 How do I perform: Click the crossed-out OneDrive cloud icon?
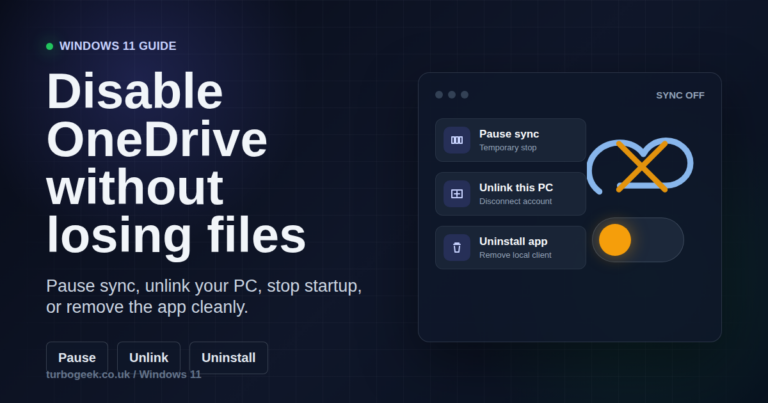(640, 166)
